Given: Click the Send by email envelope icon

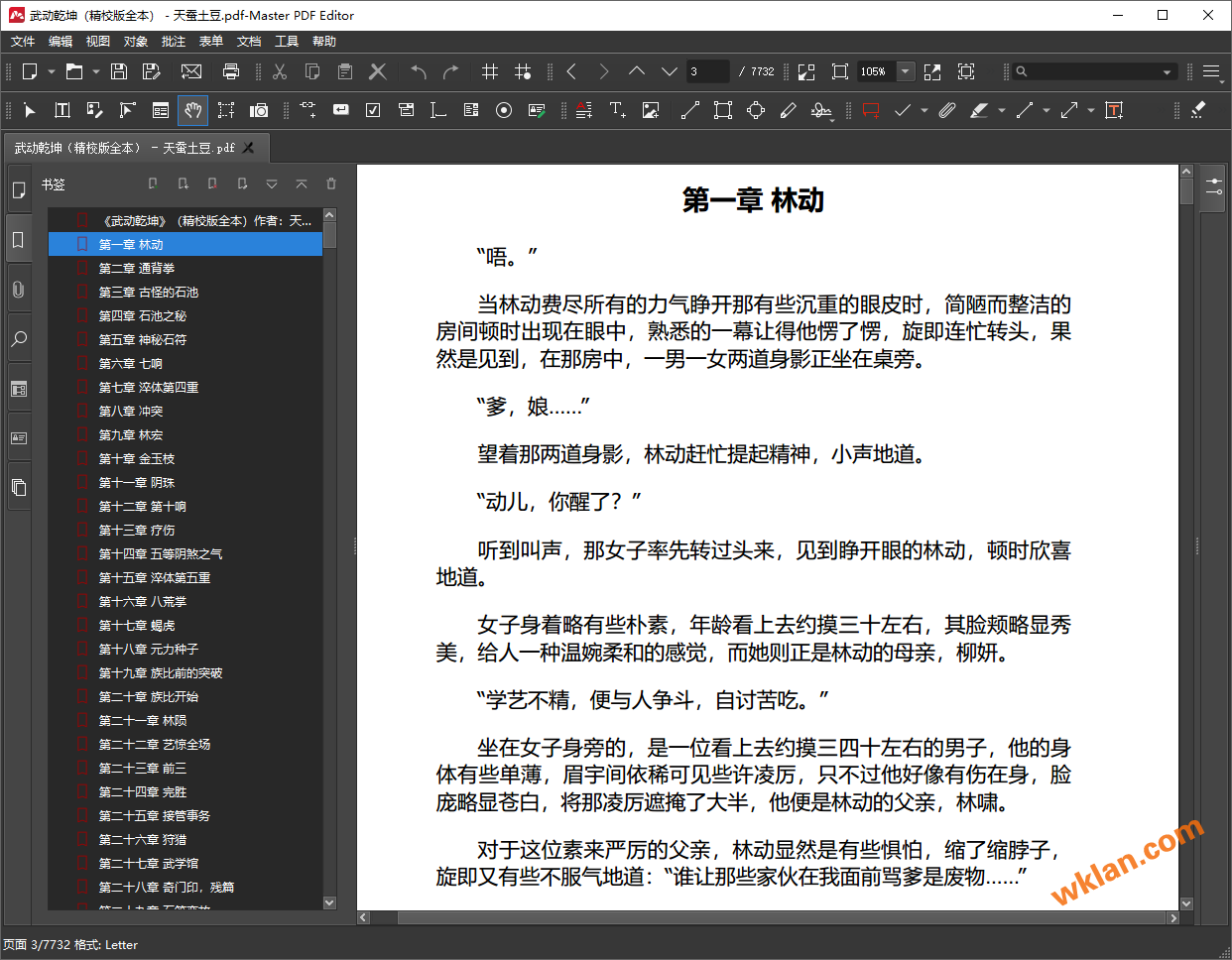Looking at the screenshot, I should coord(191,71).
